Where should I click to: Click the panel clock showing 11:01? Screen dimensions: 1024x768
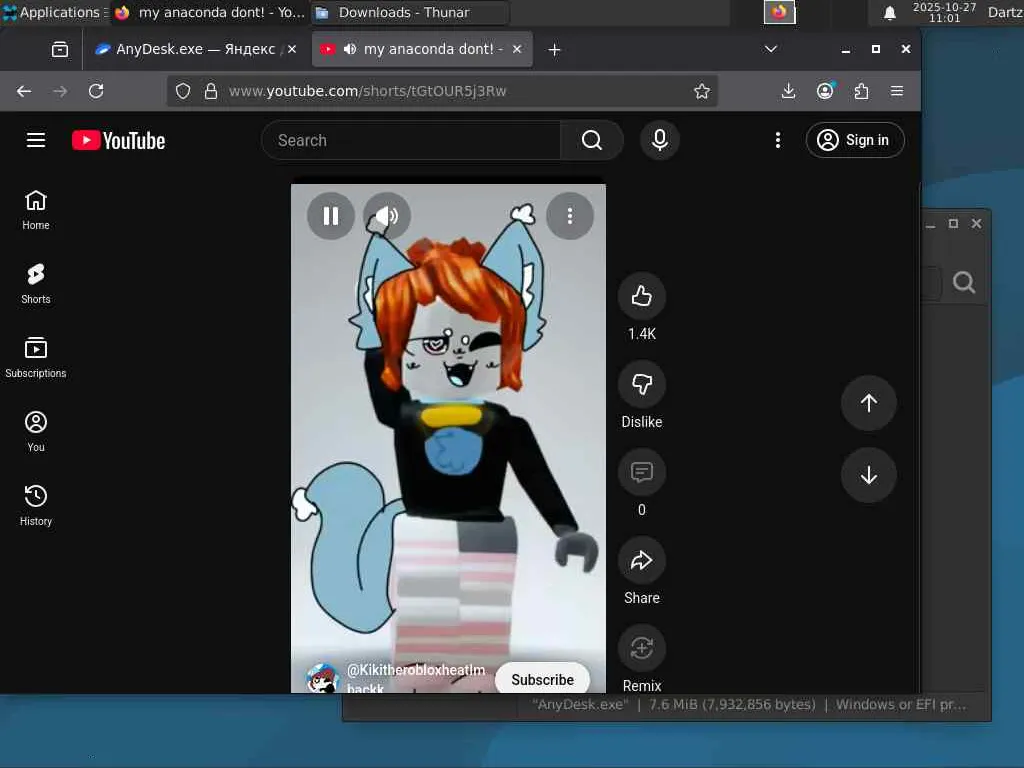click(944, 12)
